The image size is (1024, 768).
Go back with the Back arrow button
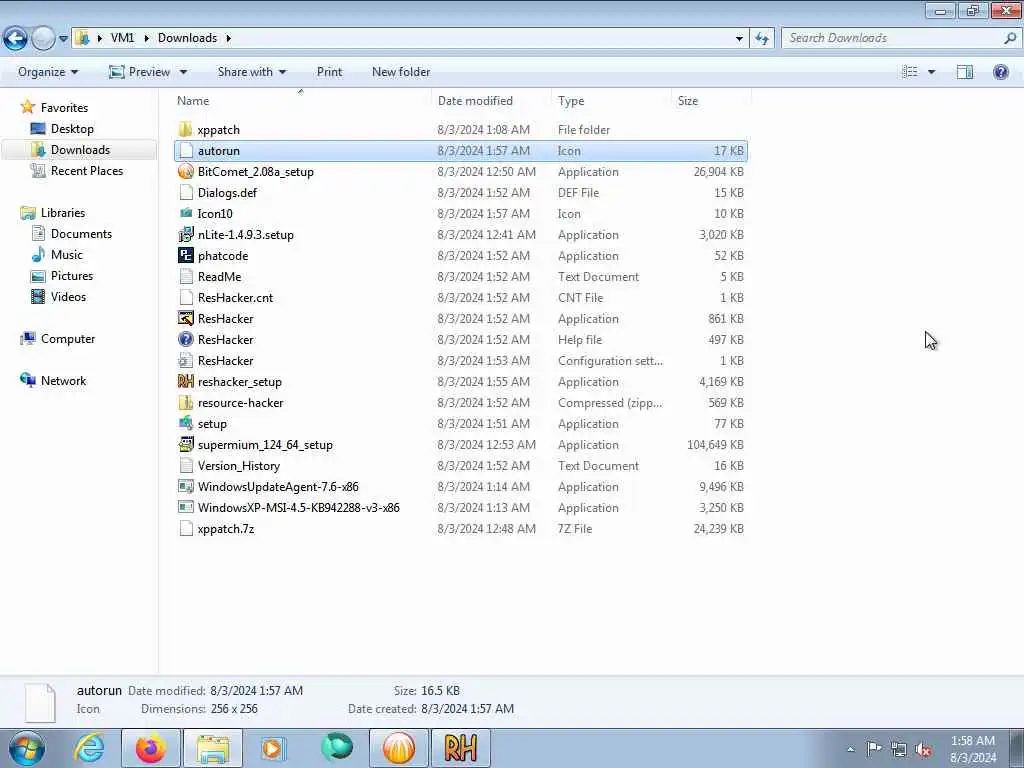click(15, 39)
